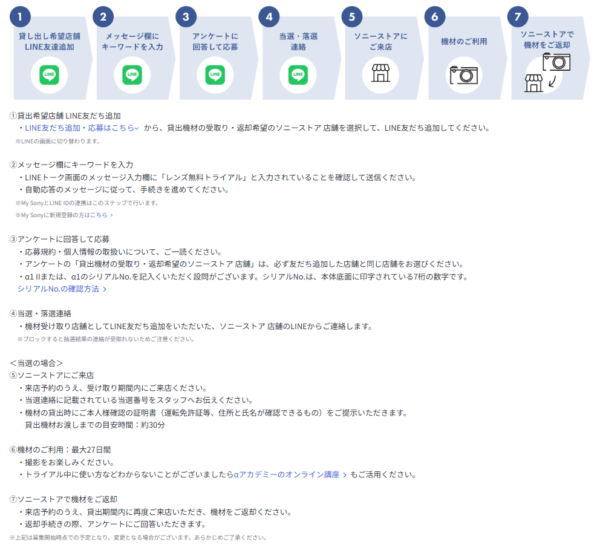The image size is (600, 556).
Task: Click the store icon in step 7 panel
Action: pyautogui.click(x=533, y=83)
